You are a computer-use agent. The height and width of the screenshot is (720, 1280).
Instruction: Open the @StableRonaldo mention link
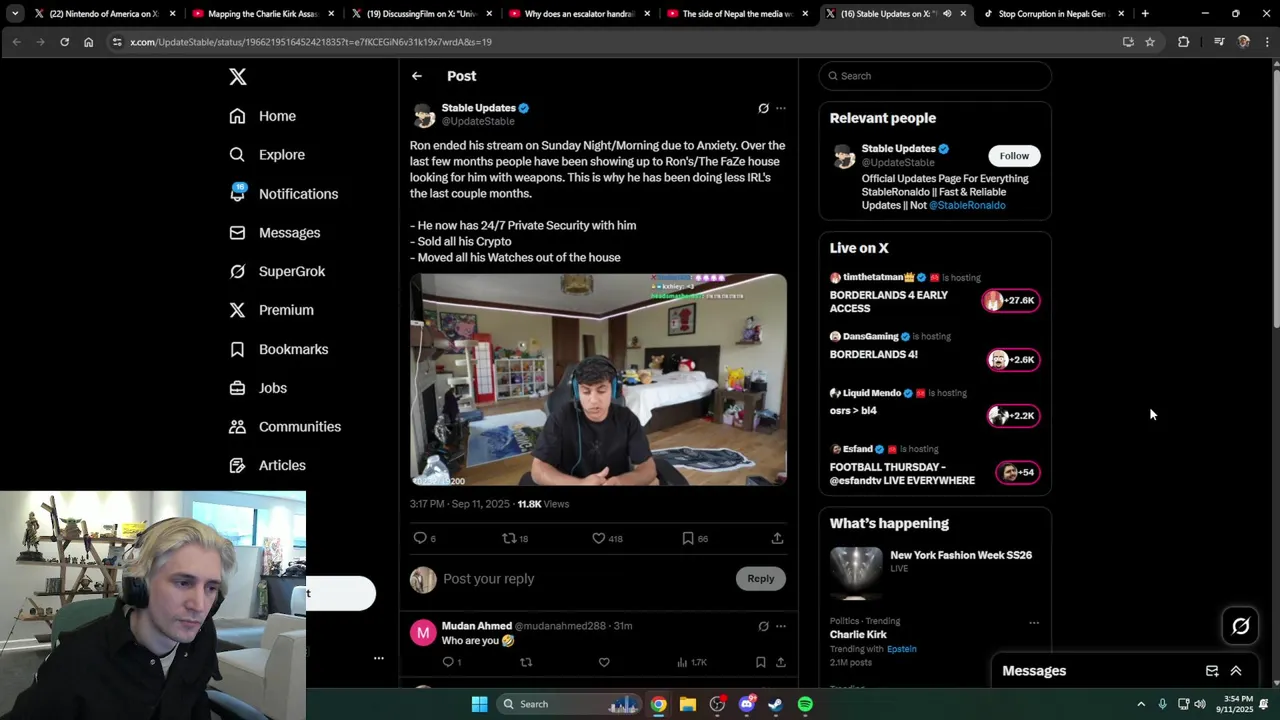(967, 205)
